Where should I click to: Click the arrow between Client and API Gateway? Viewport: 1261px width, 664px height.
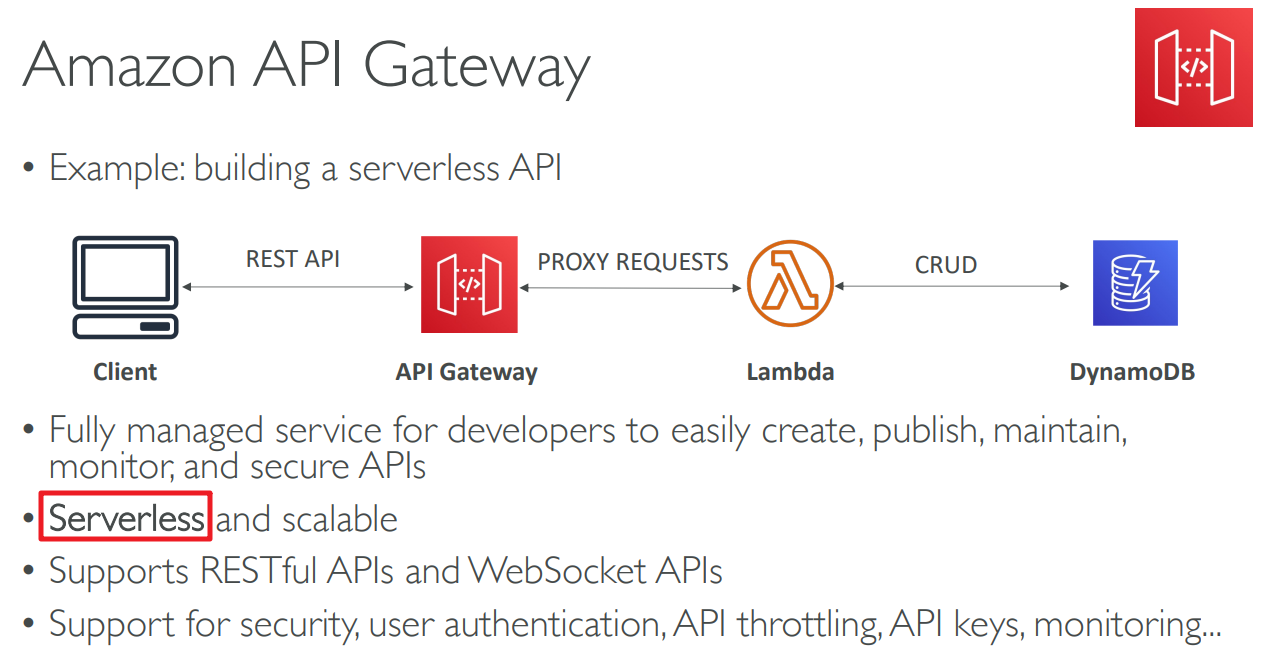click(x=297, y=287)
